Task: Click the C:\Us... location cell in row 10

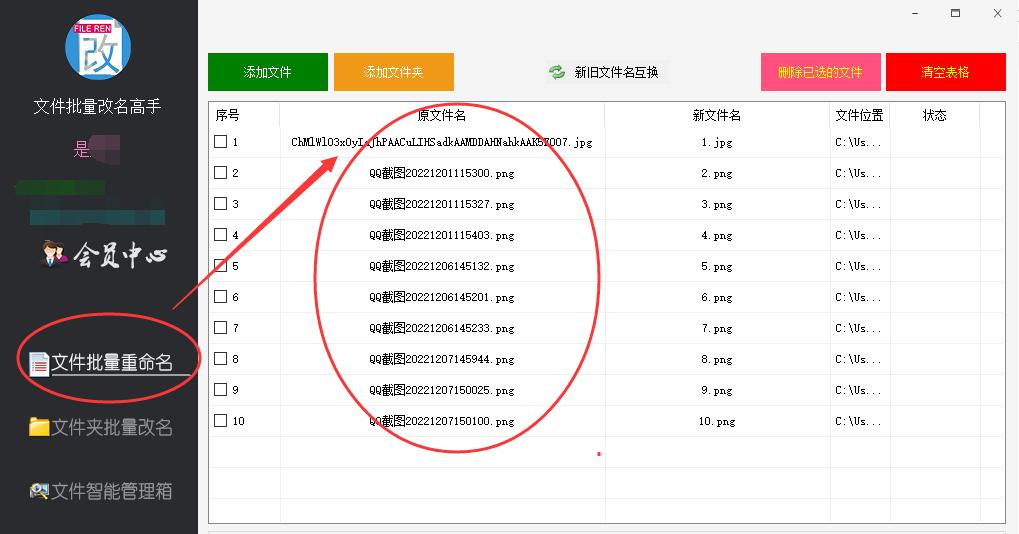Action: pyautogui.click(x=858, y=421)
